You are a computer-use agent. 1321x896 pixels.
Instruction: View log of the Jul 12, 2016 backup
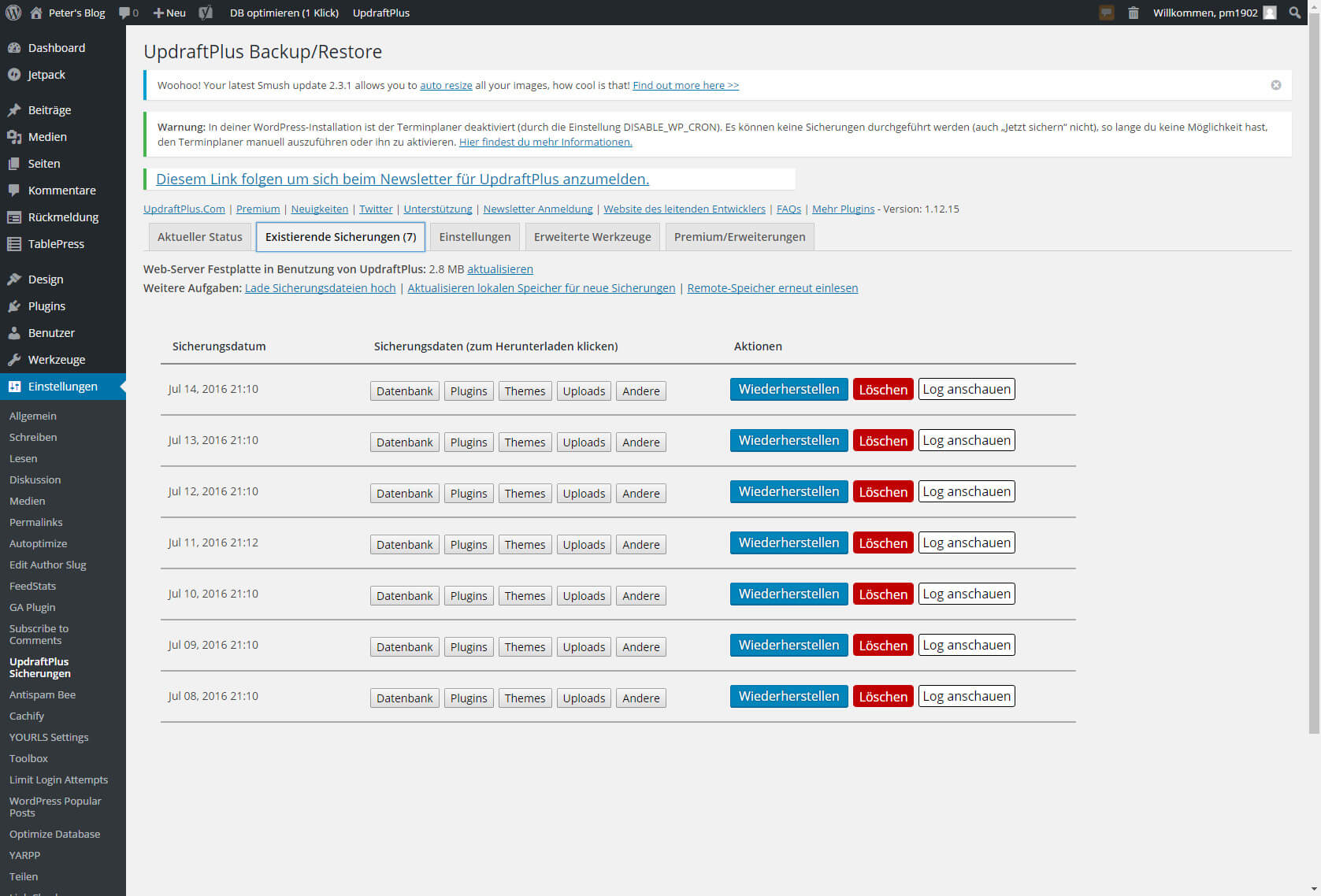click(x=967, y=492)
